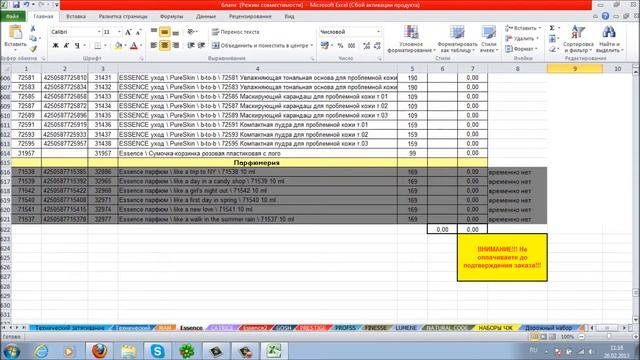This screenshot has height=360, width=640.
Task: Switch to the Данные ribbon tab
Action: click(x=206, y=16)
